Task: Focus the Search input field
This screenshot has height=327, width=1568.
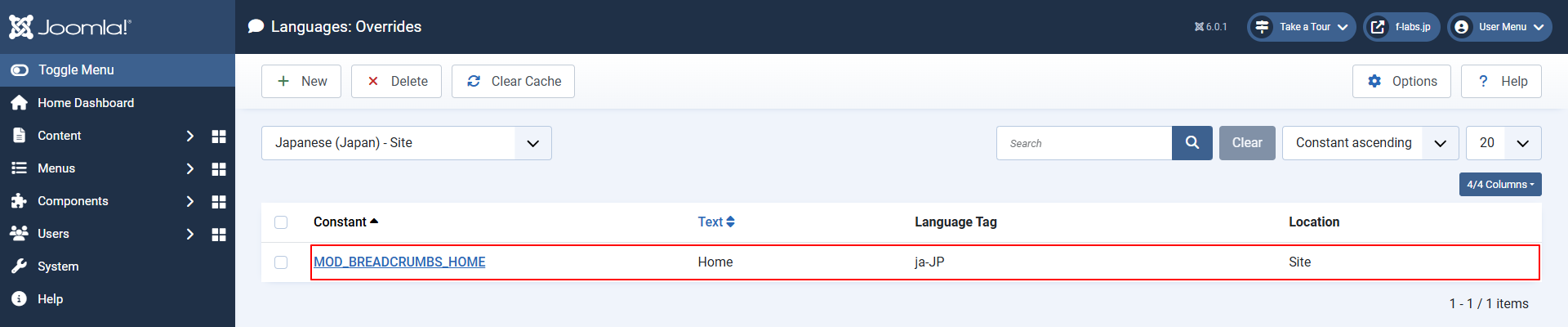Action: coord(1084,143)
